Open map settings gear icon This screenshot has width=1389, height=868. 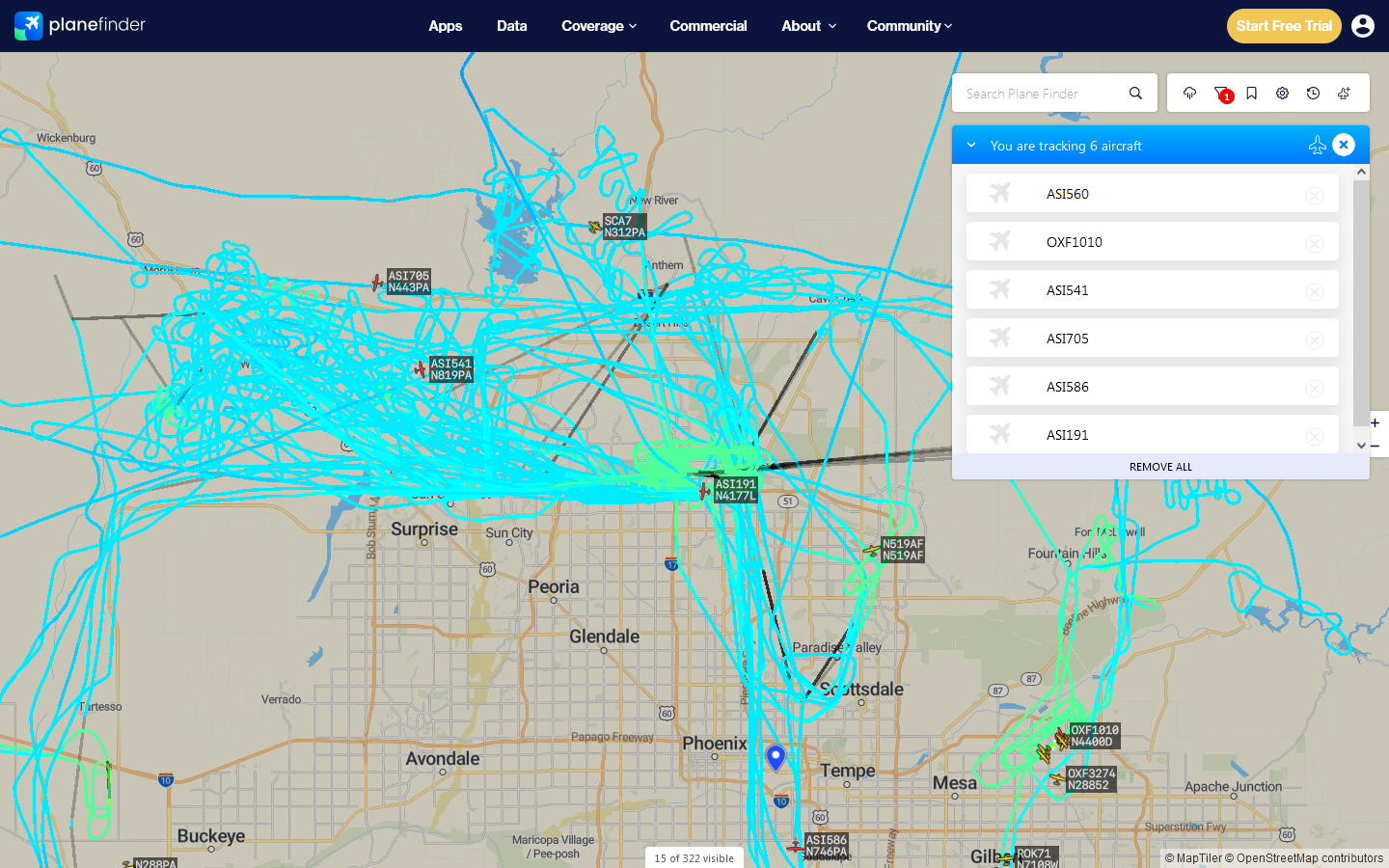[x=1282, y=94]
